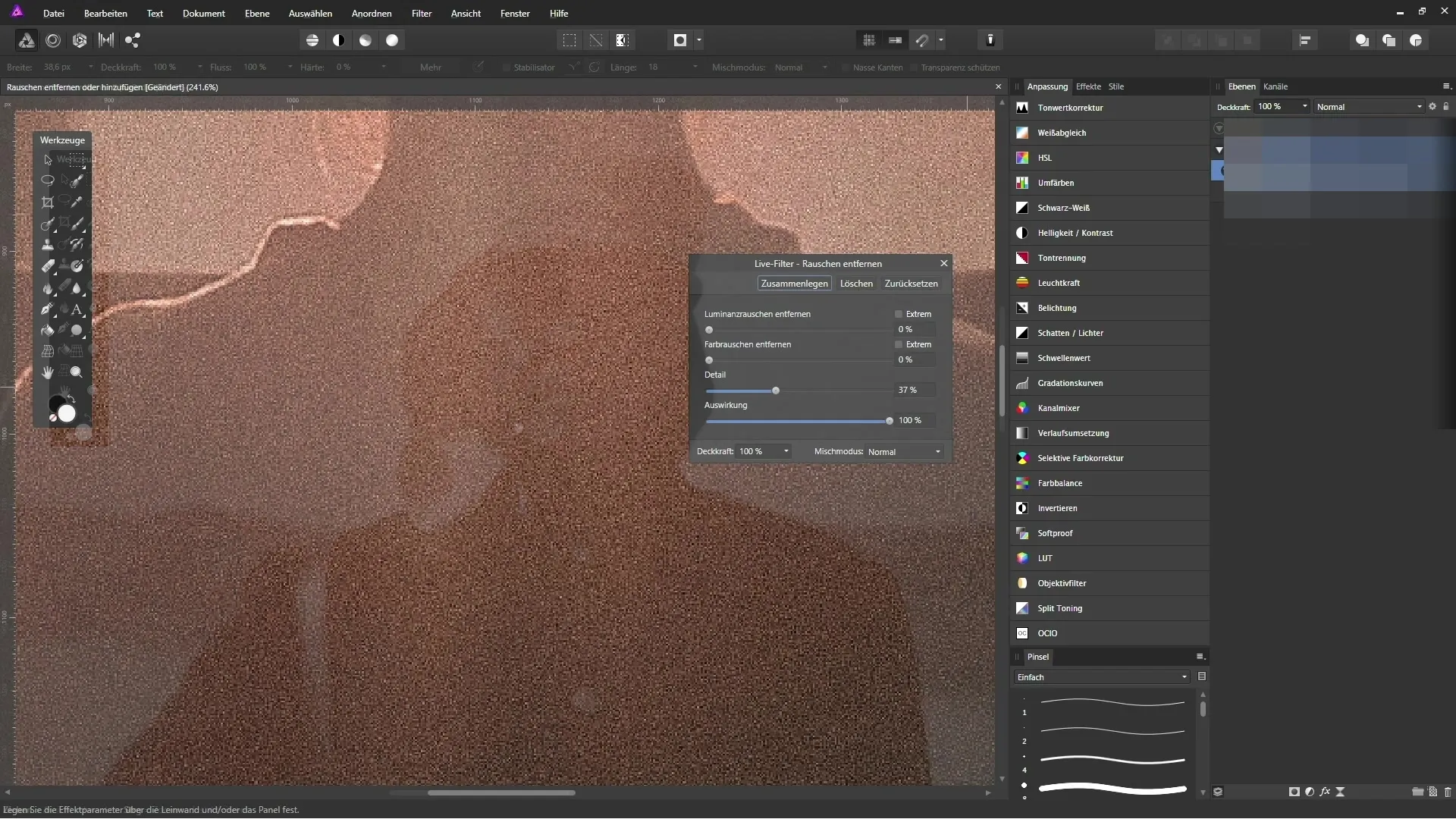Select the View hand tool
Viewport: 1456px width, 819px height.
click(48, 372)
